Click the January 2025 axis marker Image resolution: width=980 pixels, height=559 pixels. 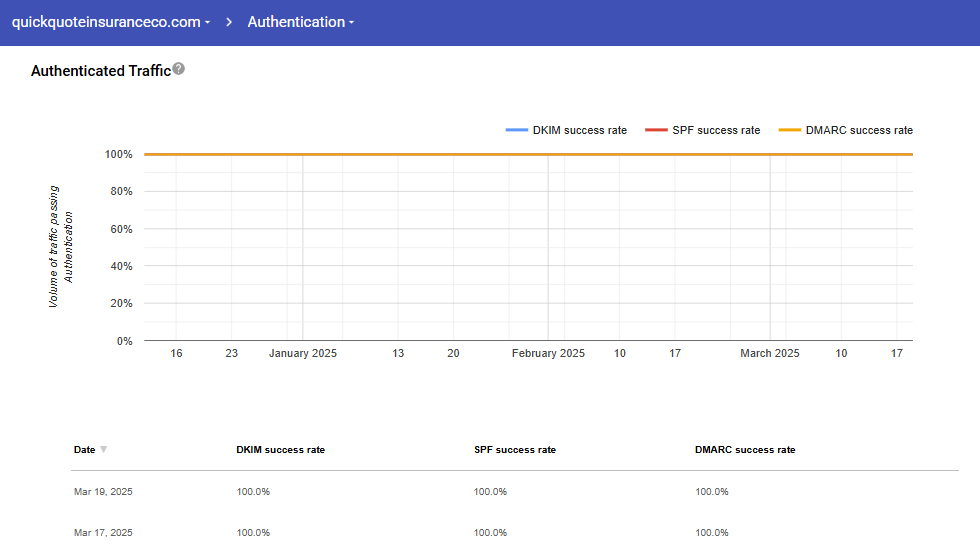(303, 354)
